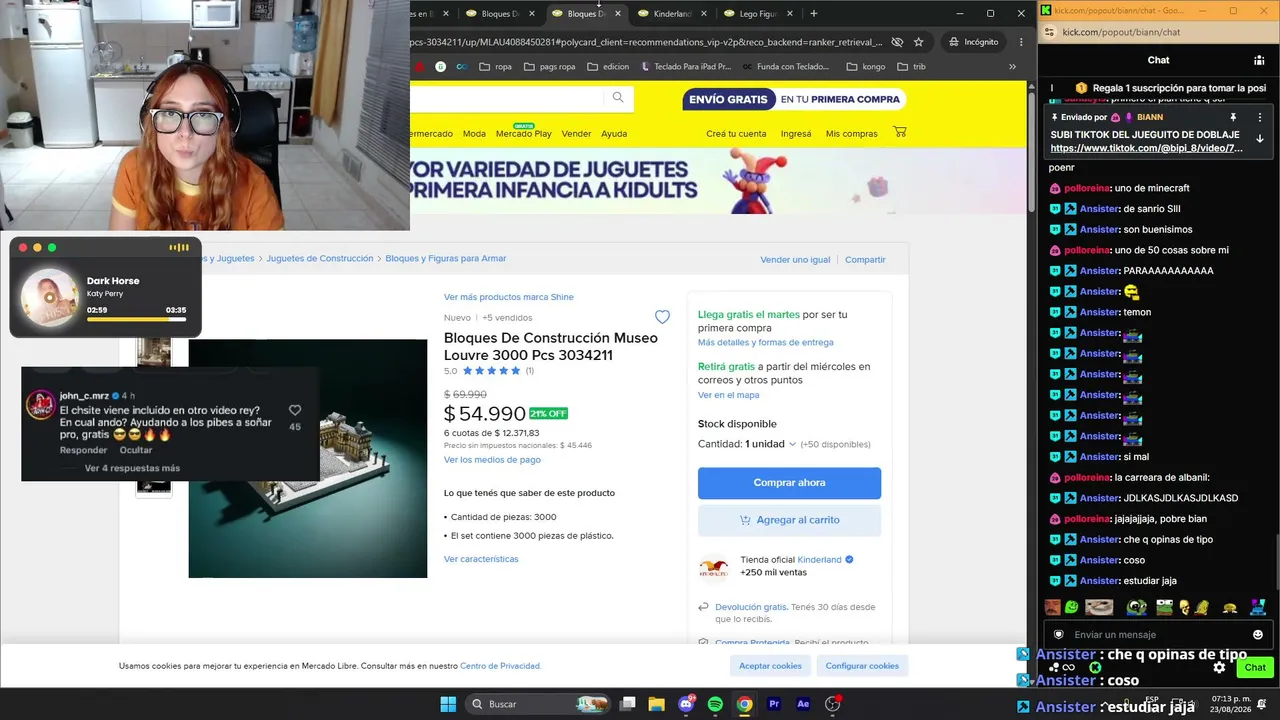Open the Moda navigation link
Screen dimensions: 1280x720
tap(474, 134)
